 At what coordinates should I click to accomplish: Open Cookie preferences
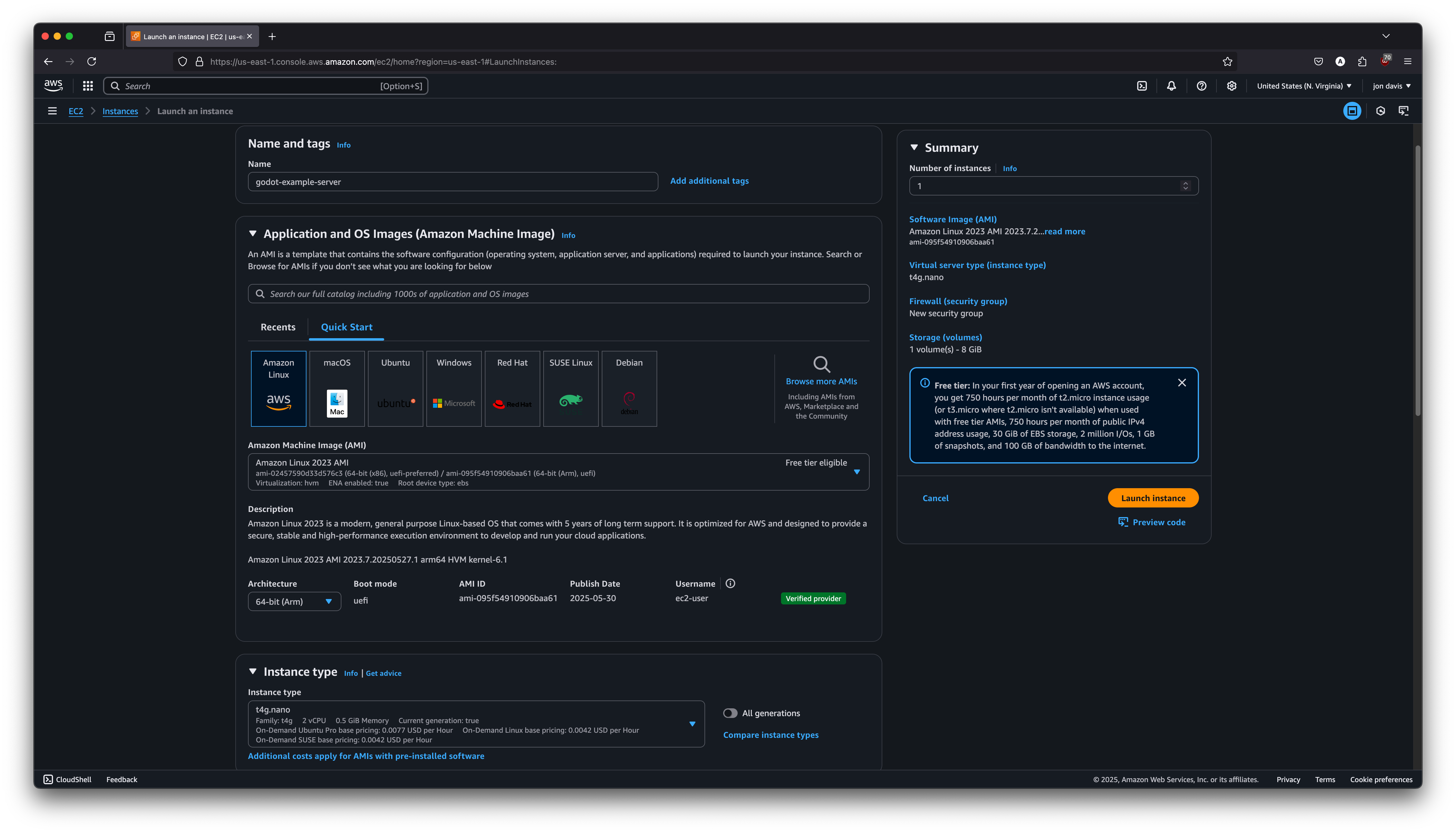[1381, 779]
